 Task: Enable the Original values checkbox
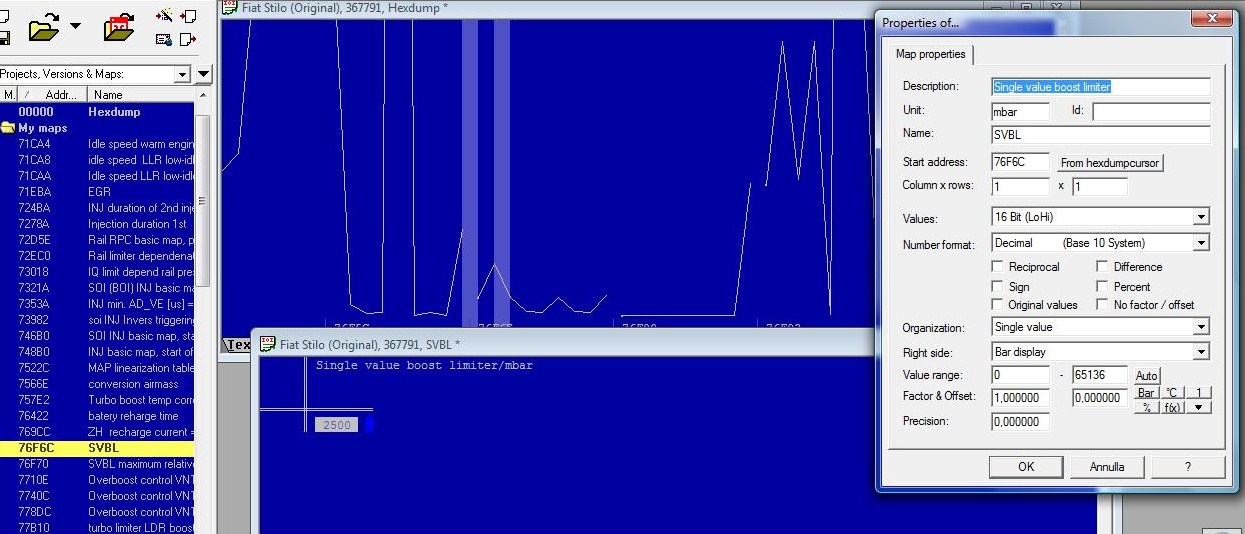997,305
